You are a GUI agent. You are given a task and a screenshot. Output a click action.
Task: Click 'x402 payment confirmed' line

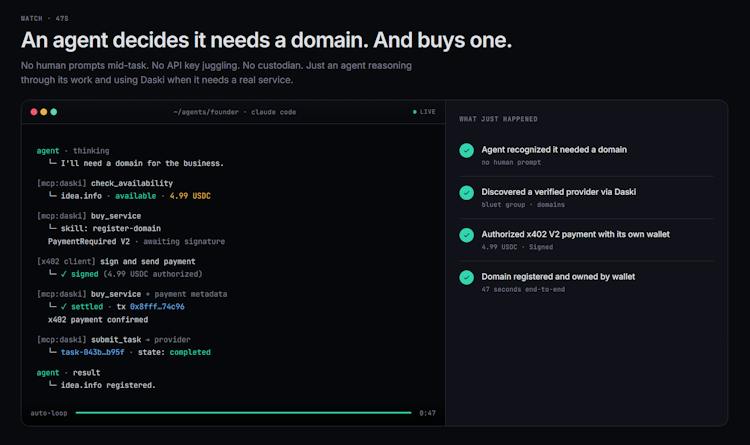[98, 320]
